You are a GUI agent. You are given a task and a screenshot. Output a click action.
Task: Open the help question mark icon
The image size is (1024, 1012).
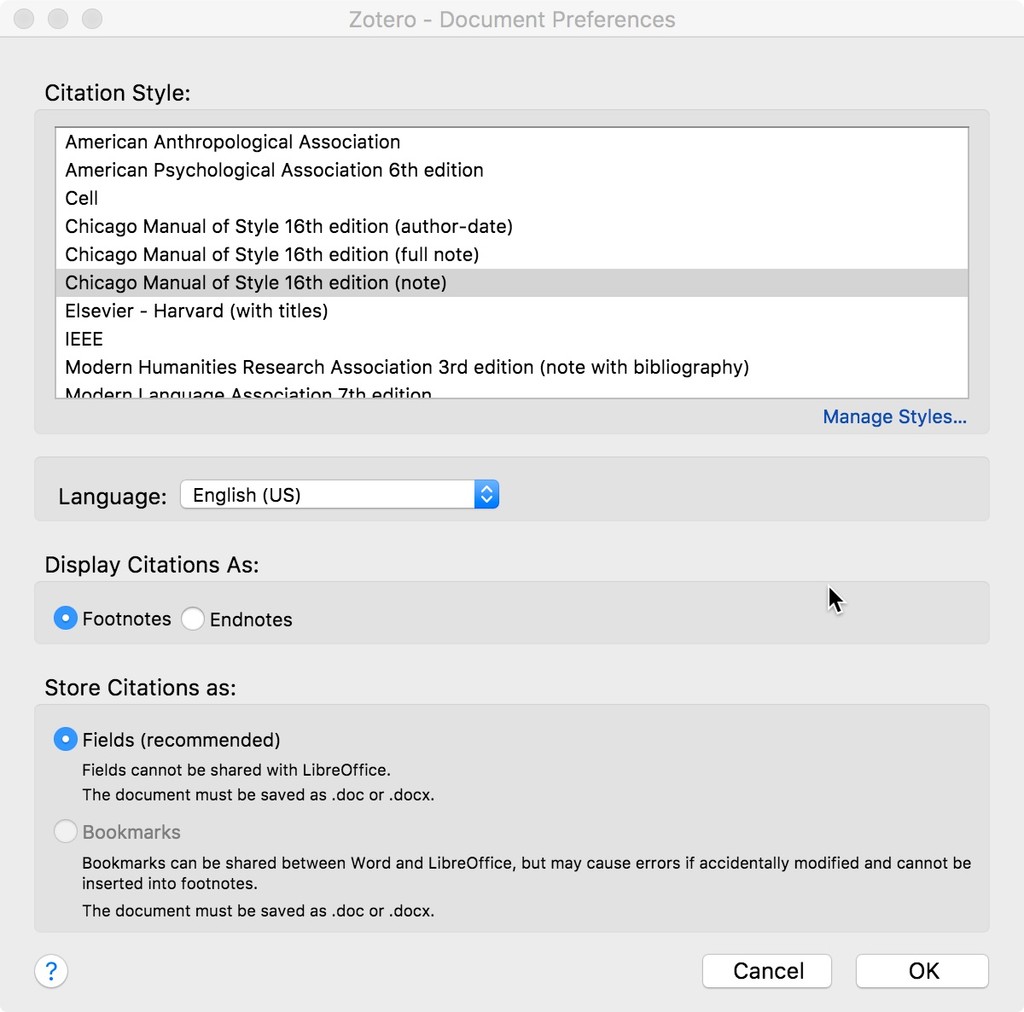(50, 971)
